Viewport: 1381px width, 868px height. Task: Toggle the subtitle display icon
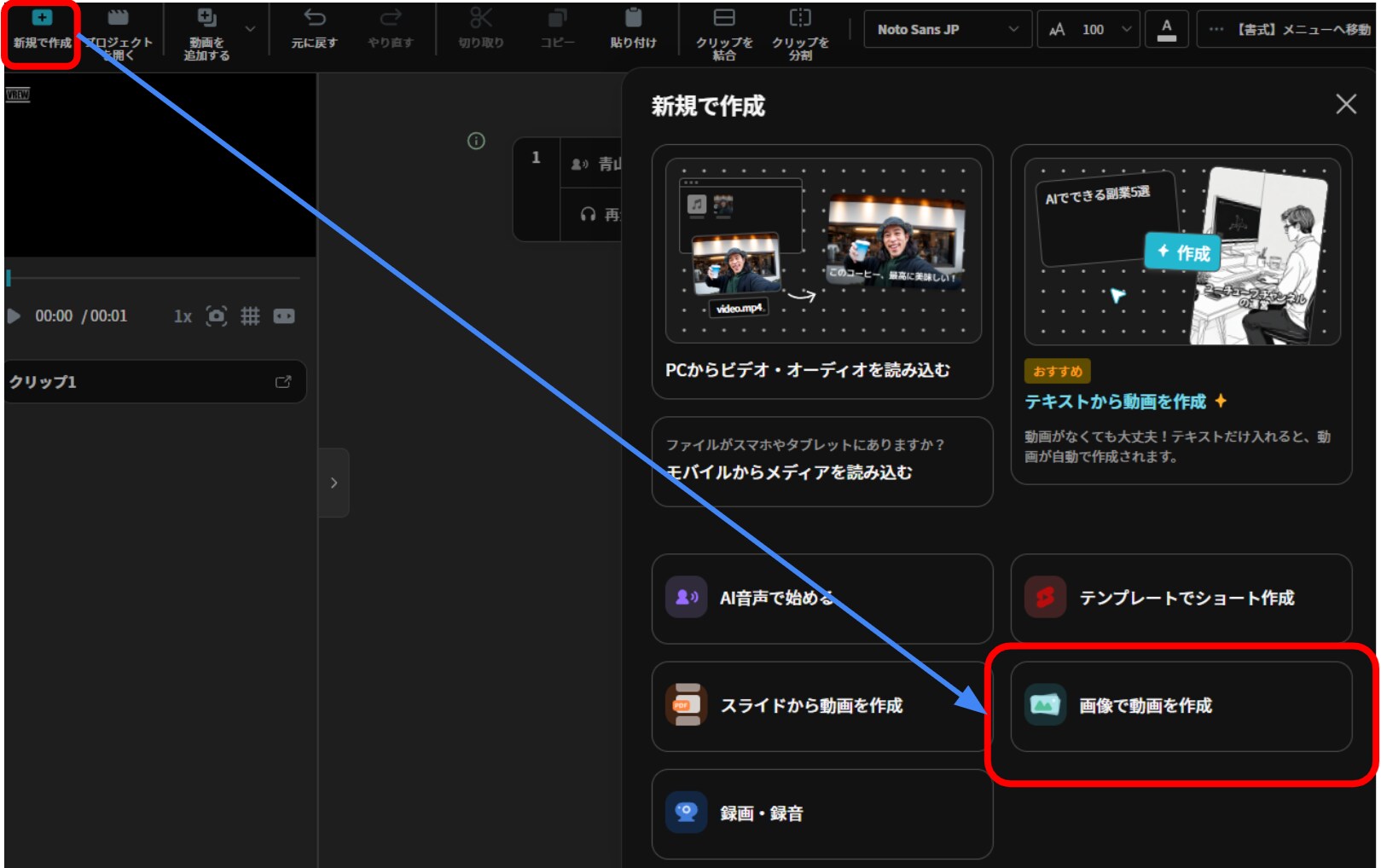tap(284, 316)
